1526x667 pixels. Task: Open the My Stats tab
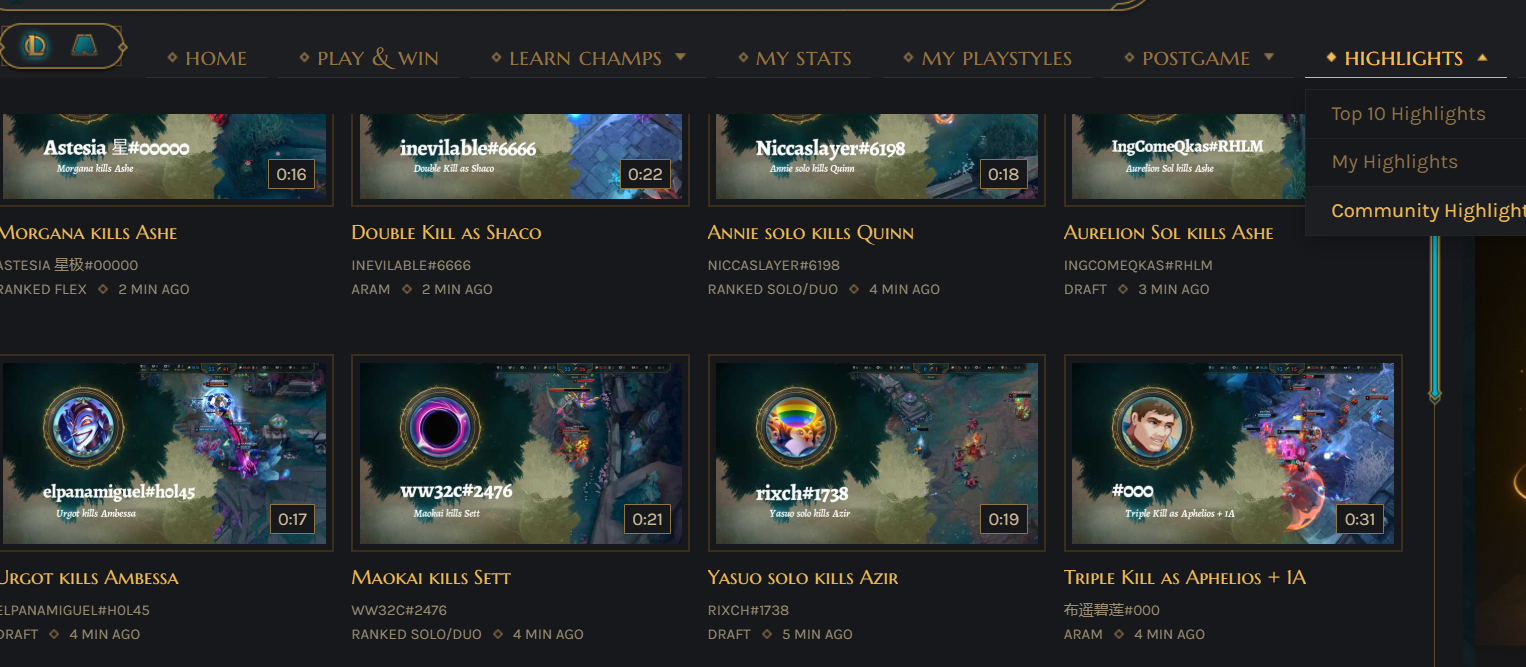click(794, 58)
